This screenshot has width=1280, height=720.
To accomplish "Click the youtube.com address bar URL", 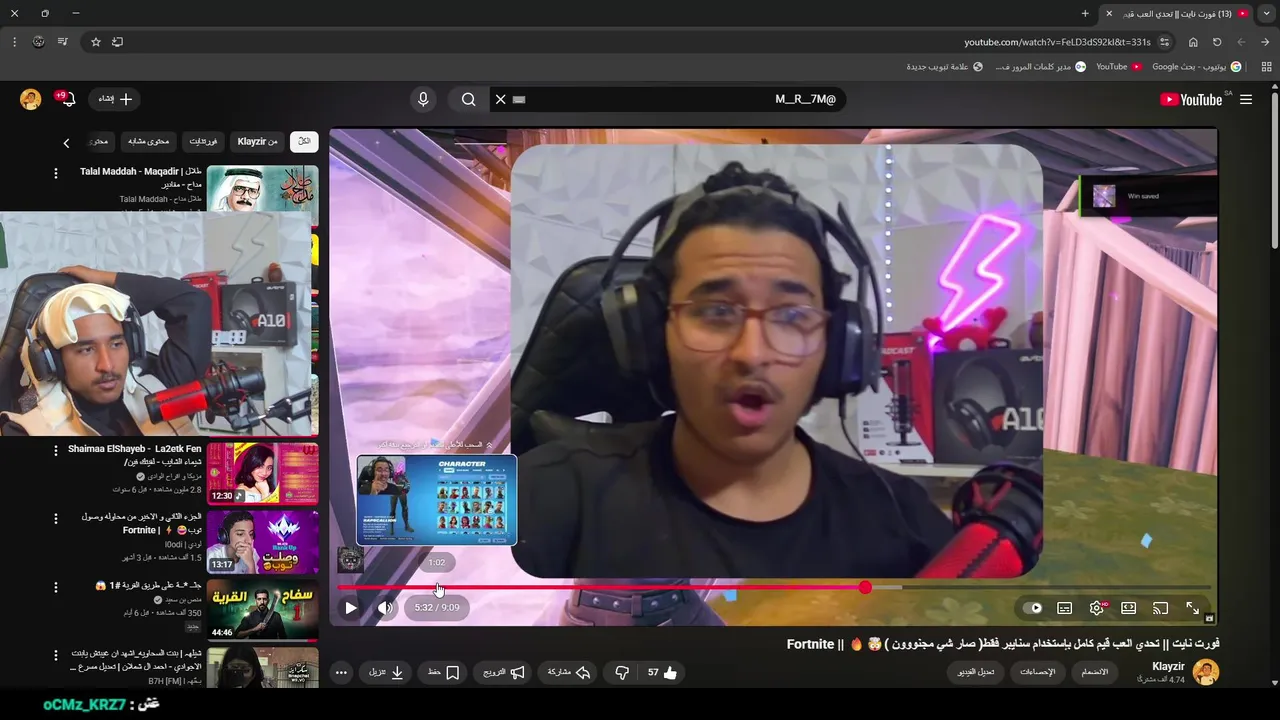I will click(x=1057, y=42).
